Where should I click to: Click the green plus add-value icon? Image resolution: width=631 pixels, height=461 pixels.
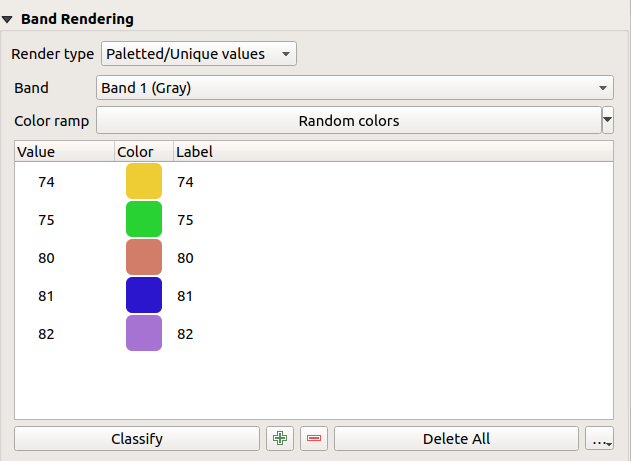click(x=280, y=438)
